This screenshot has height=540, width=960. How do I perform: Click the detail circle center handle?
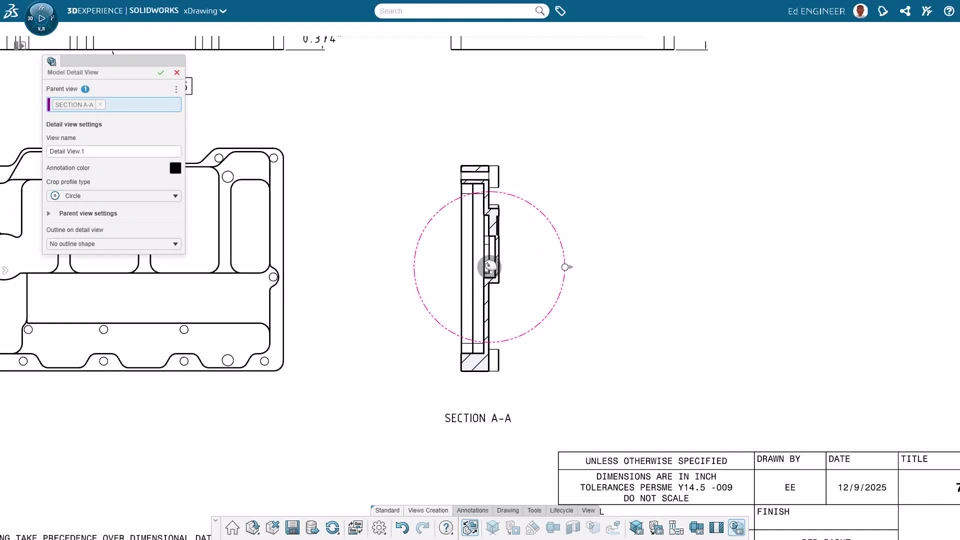coord(489,267)
